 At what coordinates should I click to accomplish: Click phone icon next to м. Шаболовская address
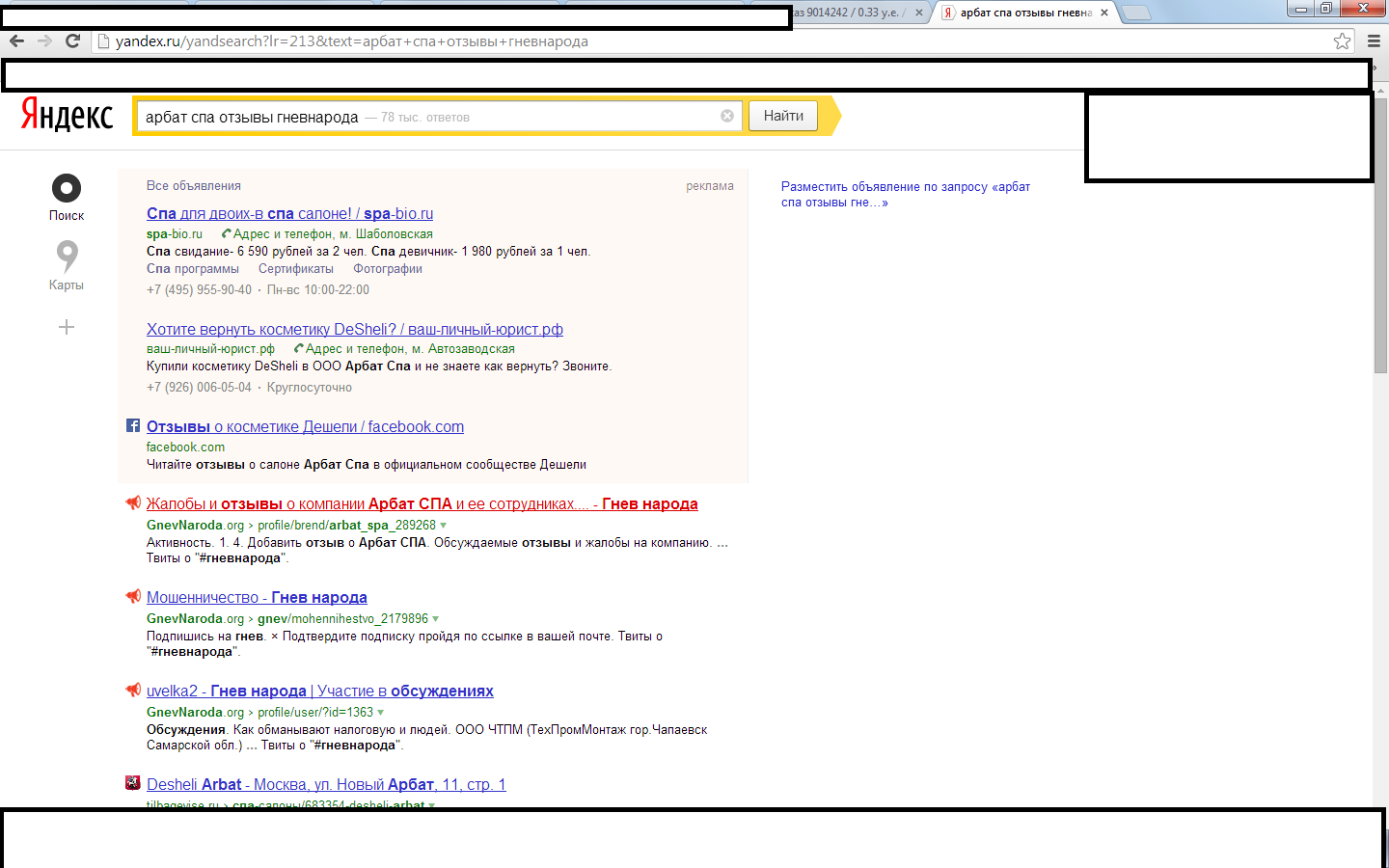[227, 233]
